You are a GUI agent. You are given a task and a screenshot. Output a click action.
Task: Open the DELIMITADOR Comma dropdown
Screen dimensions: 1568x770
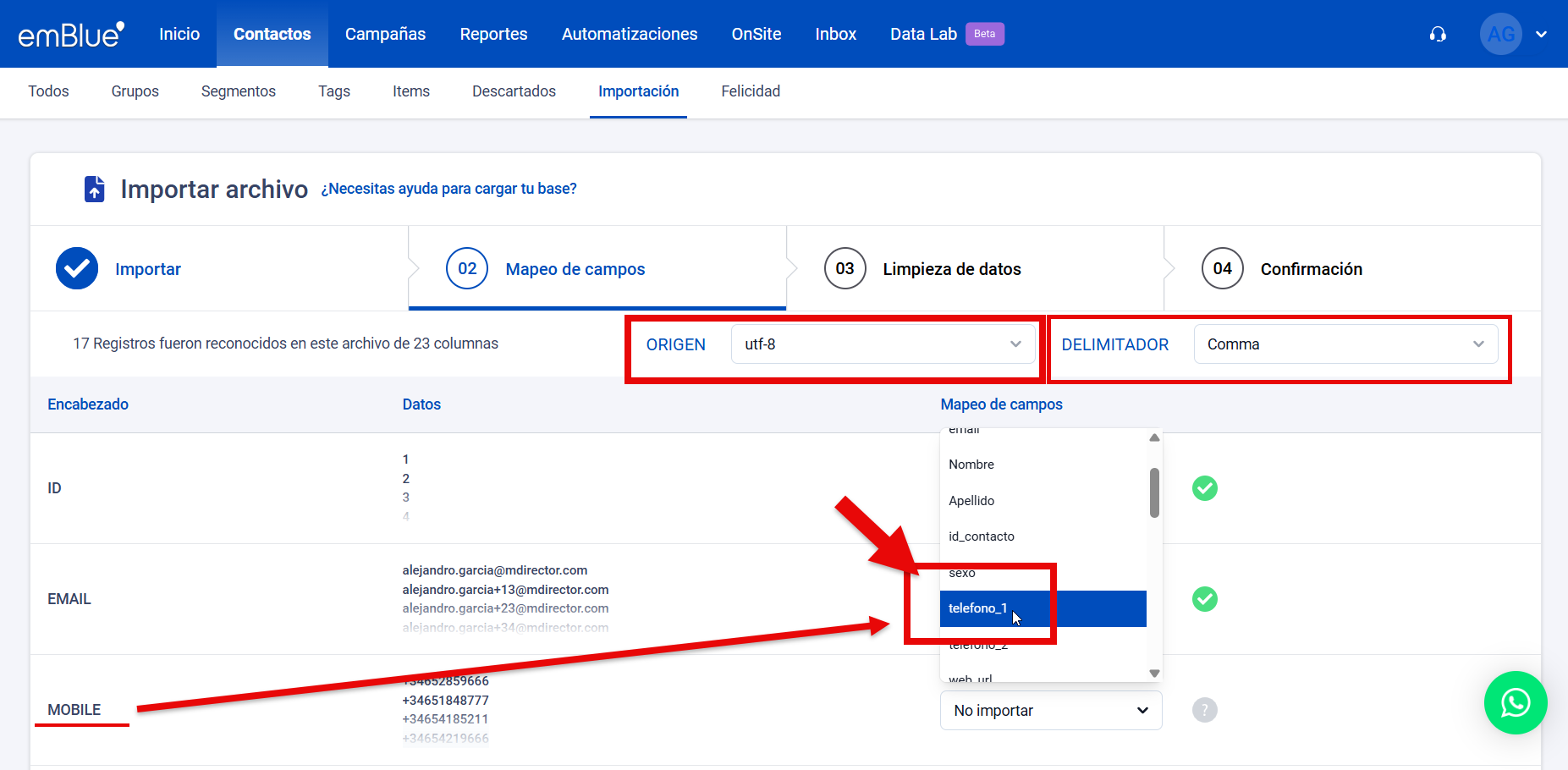(x=1345, y=344)
